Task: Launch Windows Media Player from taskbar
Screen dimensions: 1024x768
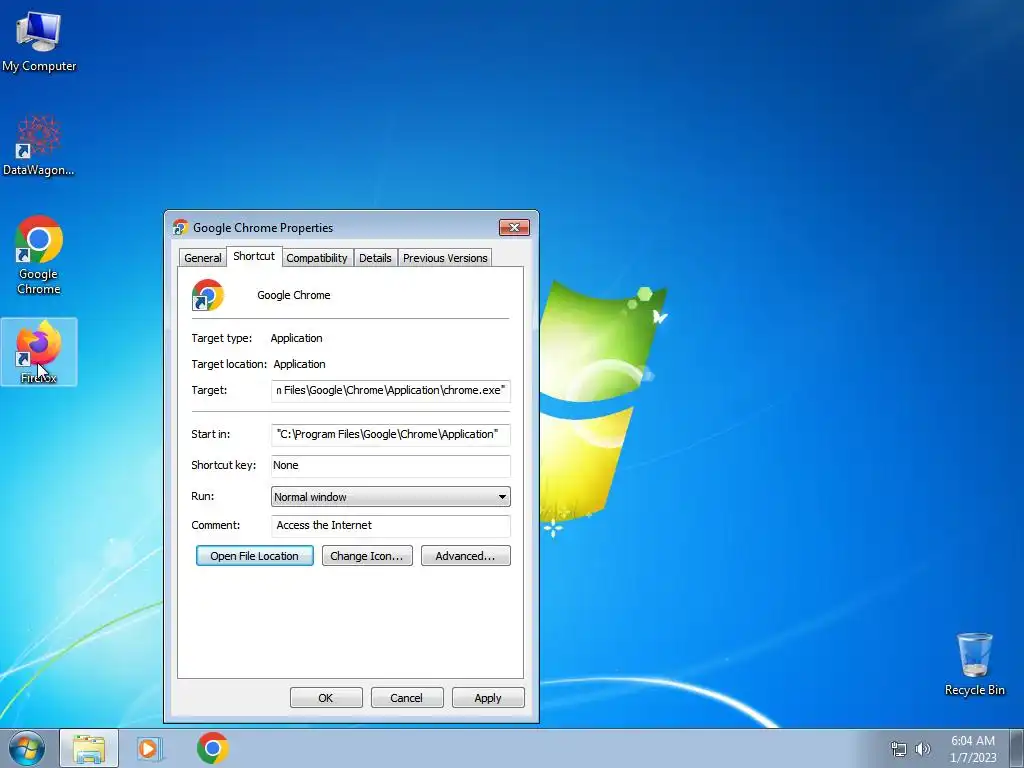Action: tap(149, 748)
